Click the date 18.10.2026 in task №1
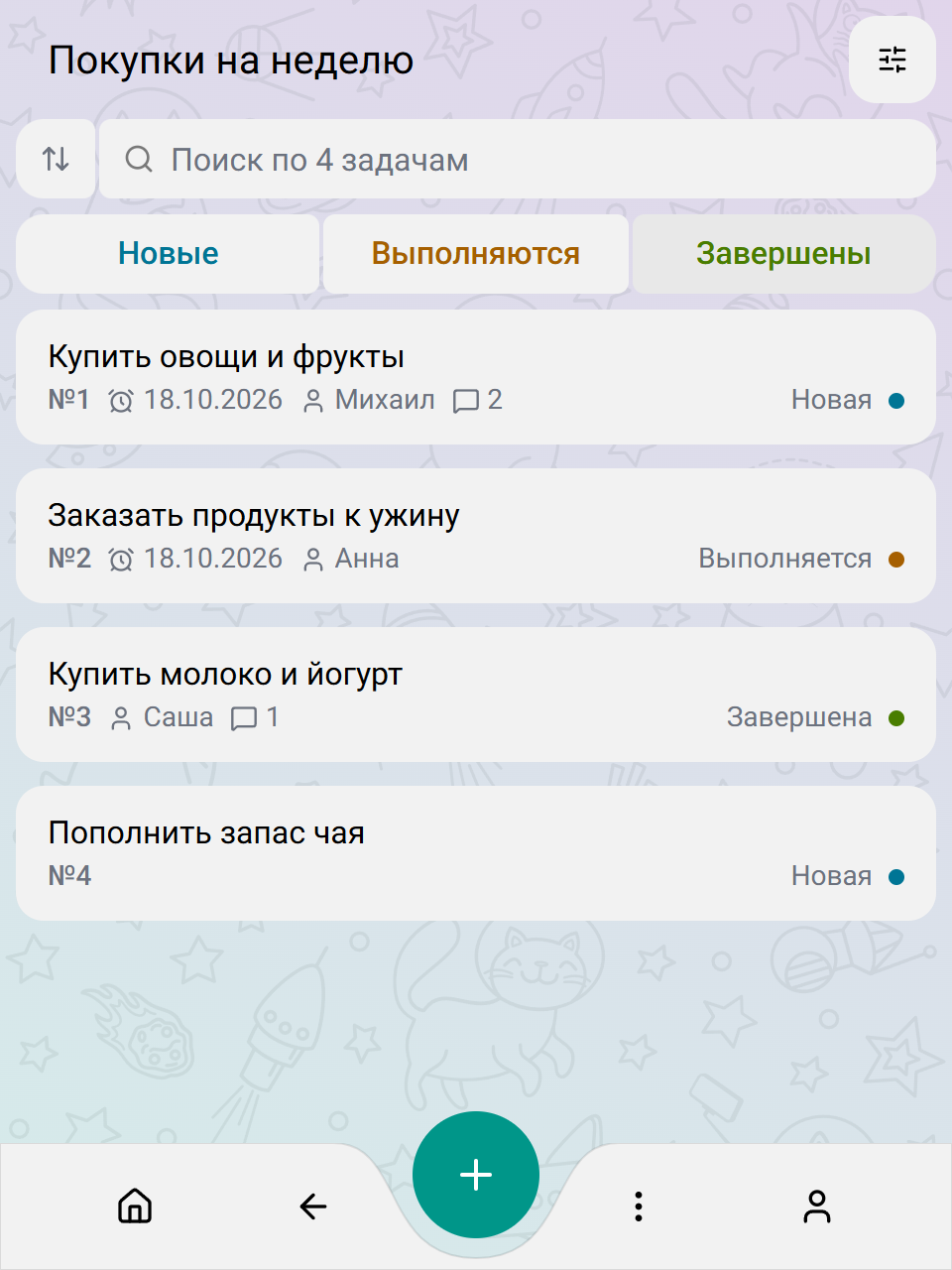 213,400
